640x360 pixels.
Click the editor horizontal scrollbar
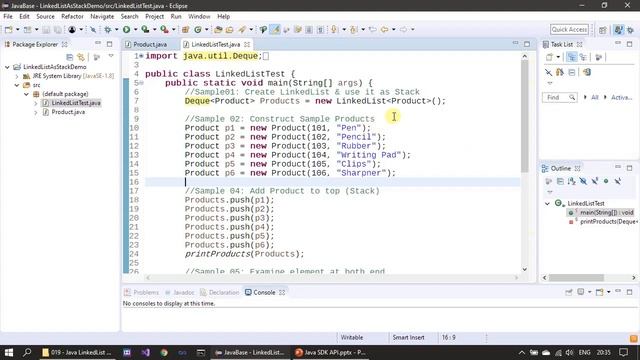[x=333, y=278]
